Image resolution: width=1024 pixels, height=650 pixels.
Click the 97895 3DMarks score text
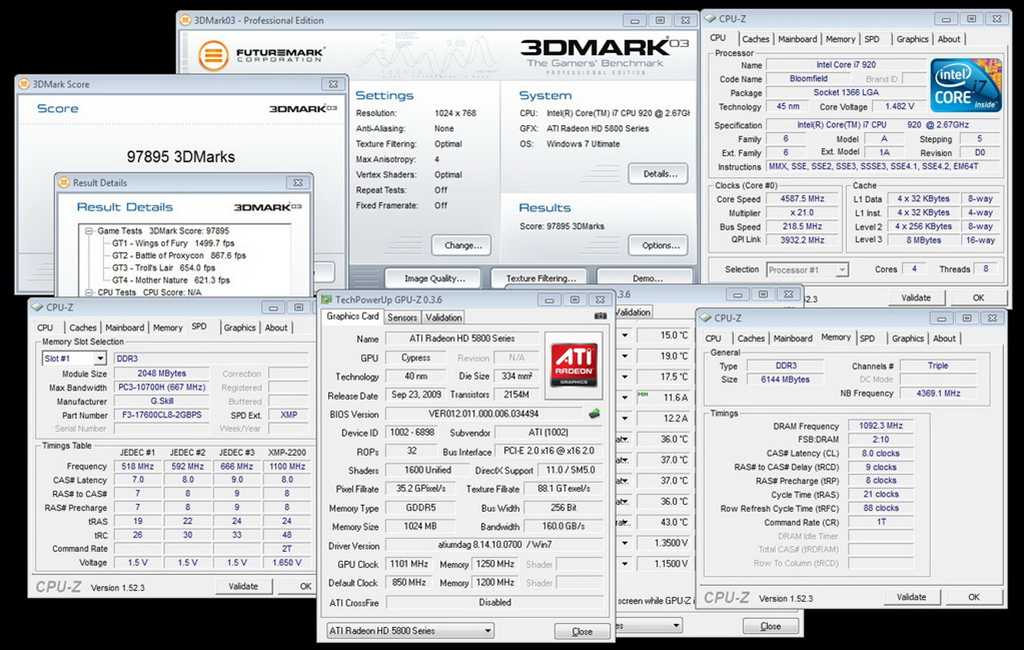coord(181,157)
